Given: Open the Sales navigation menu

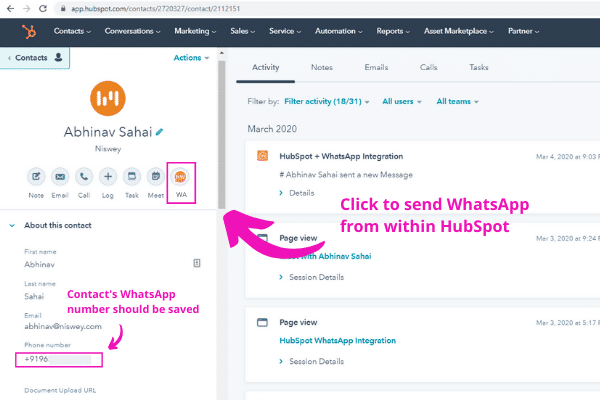Looking at the screenshot, I should 243,31.
